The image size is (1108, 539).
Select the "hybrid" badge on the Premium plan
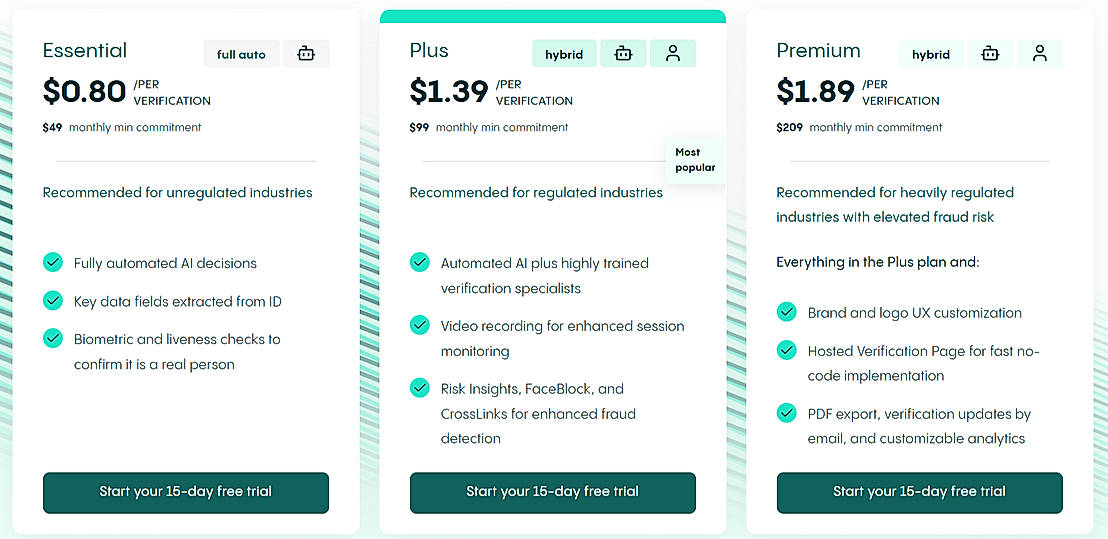[x=931, y=54]
